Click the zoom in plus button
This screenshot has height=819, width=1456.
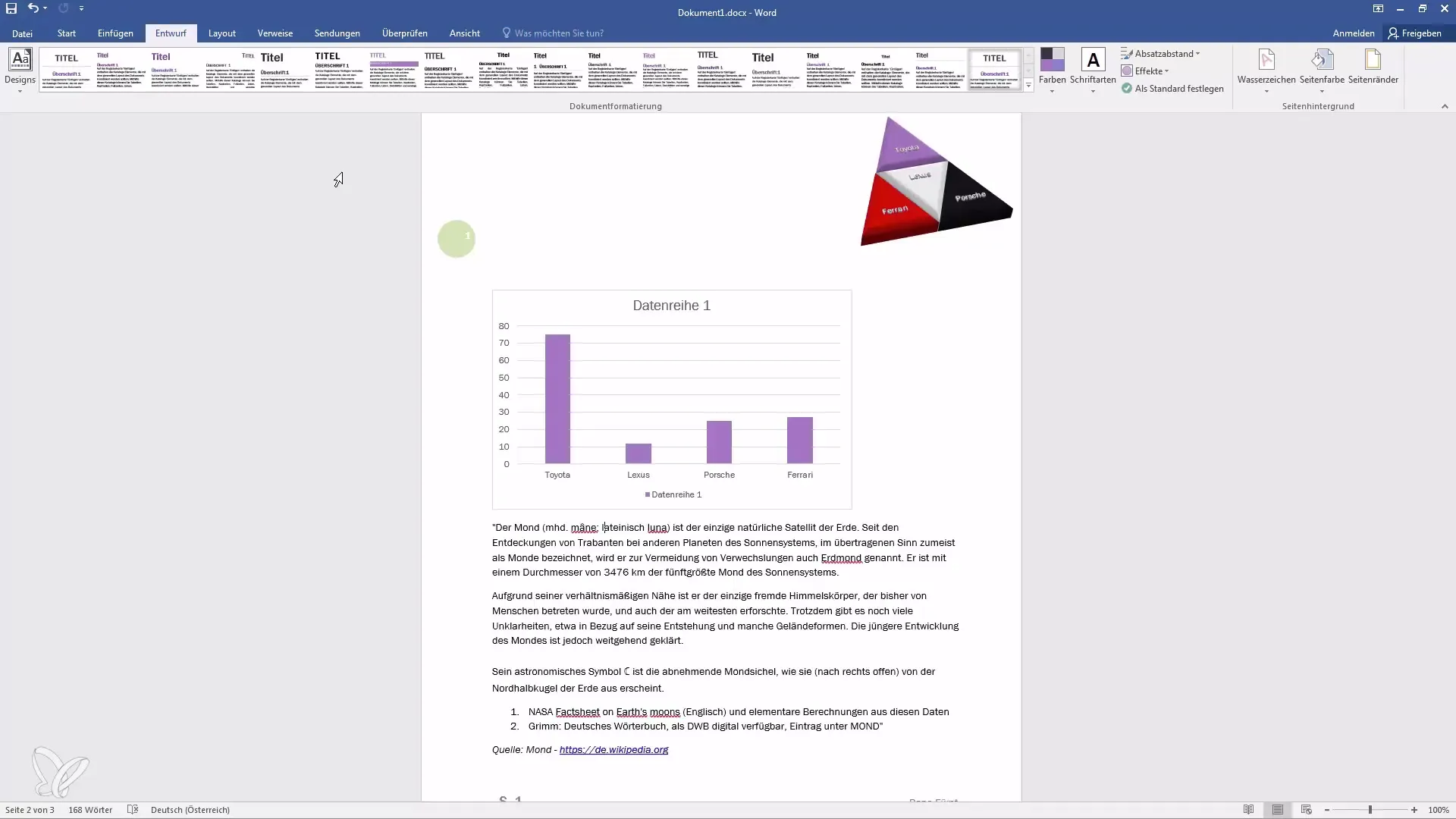1414,810
